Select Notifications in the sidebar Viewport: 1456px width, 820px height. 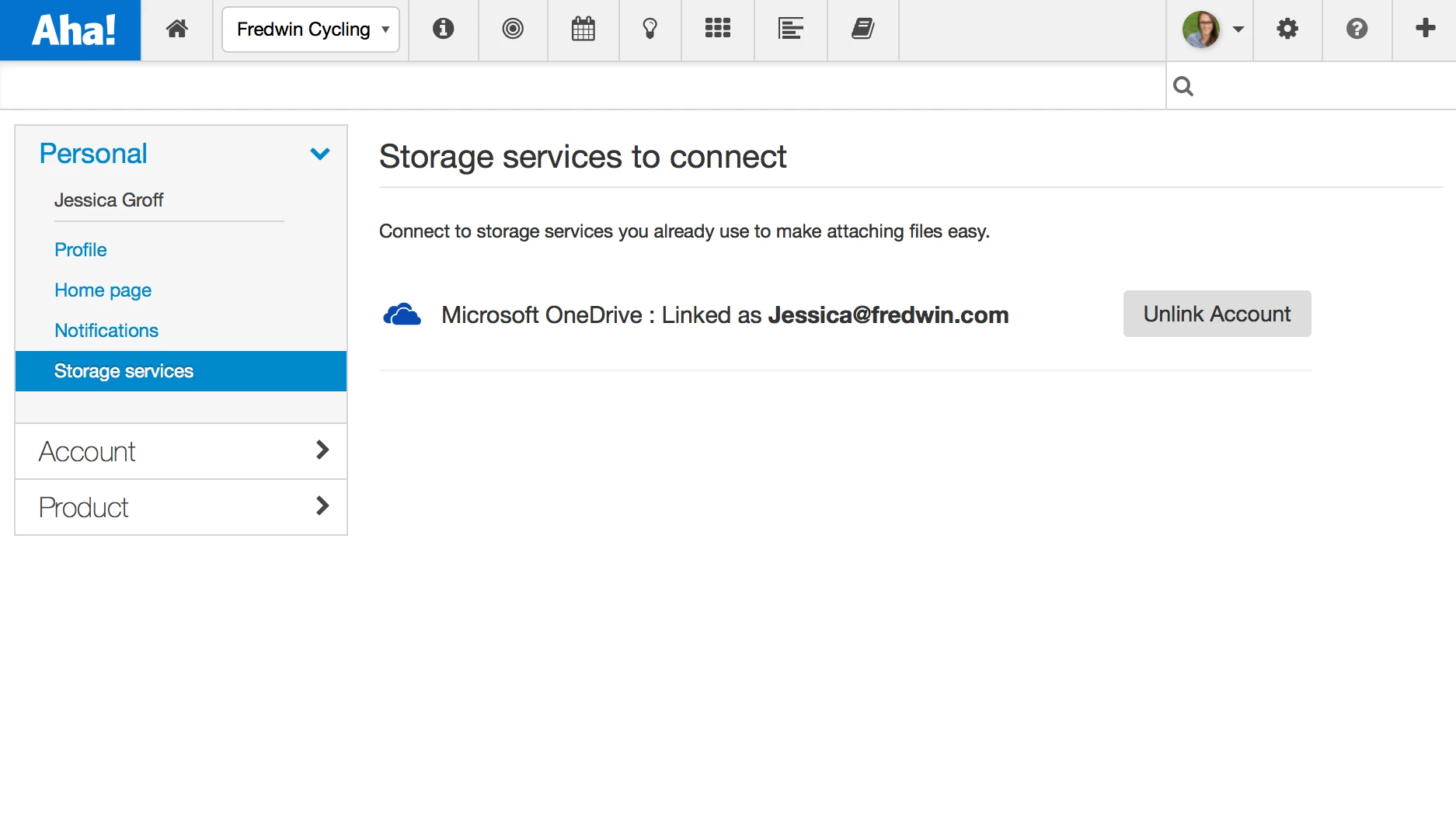(x=106, y=331)
